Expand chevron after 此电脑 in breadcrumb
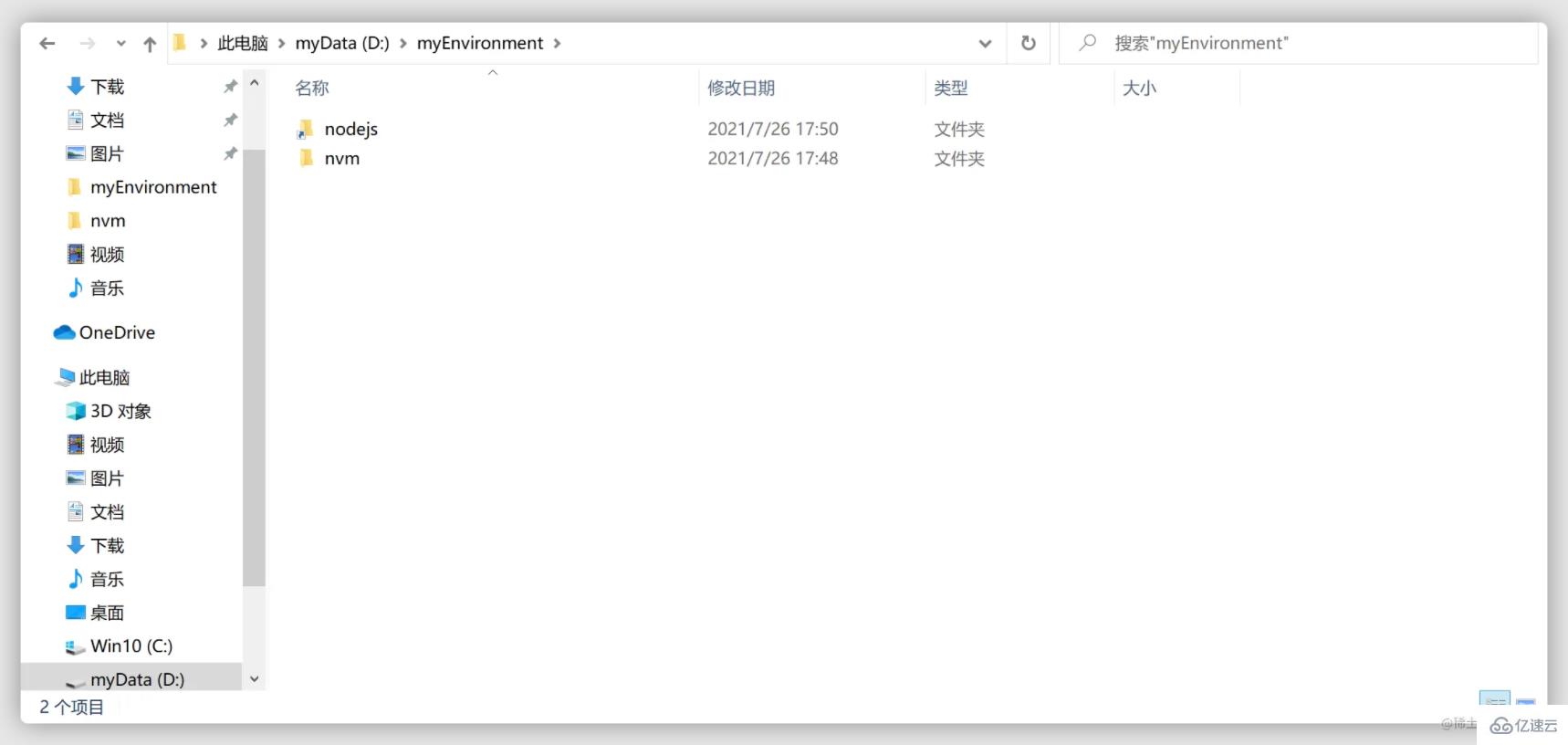 (282, 44)
